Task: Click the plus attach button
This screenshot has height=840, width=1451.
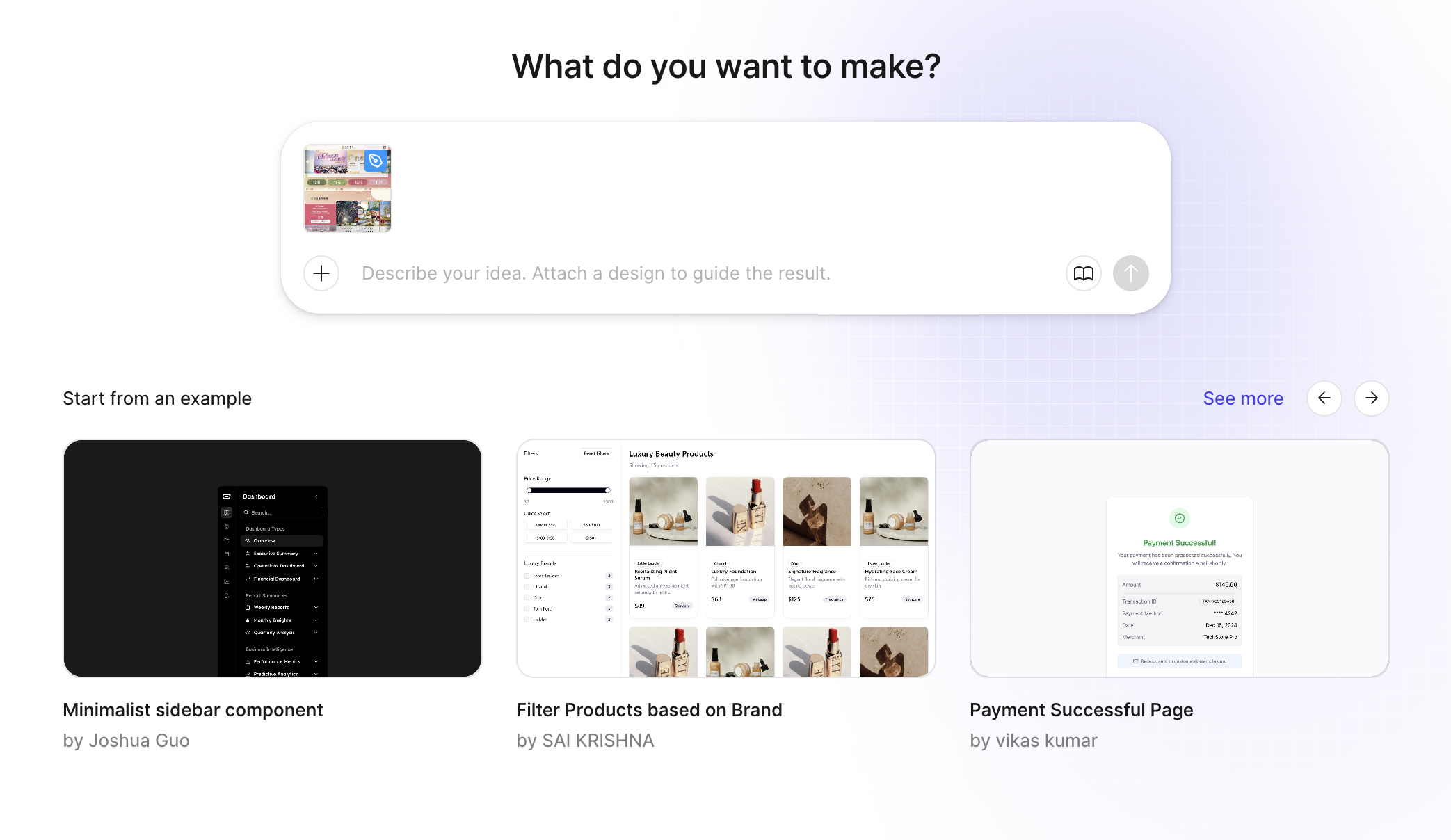Action: click(321, 273)
